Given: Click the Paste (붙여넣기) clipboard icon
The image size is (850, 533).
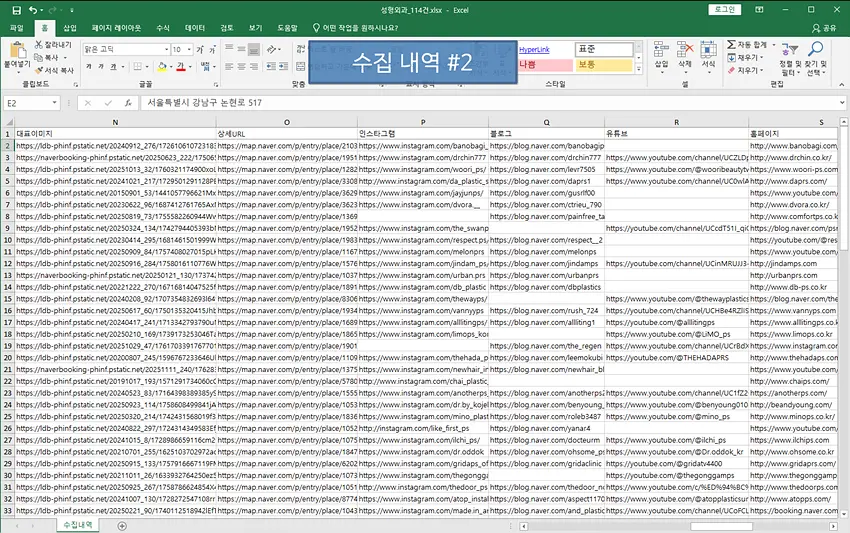Looking at the screenshot, I should (17, 50).
